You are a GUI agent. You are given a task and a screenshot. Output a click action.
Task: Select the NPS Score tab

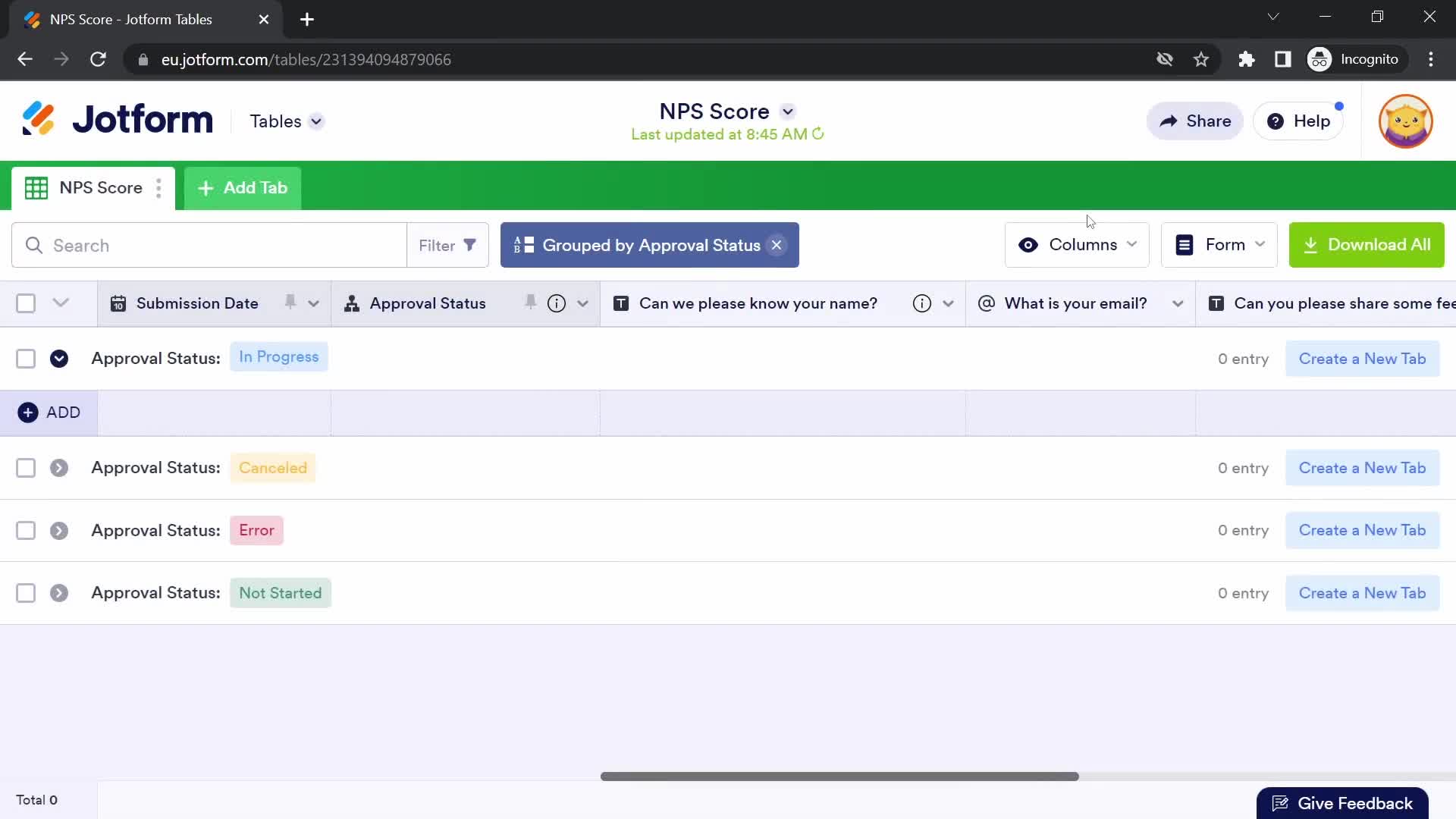click(x=90, y=188)
